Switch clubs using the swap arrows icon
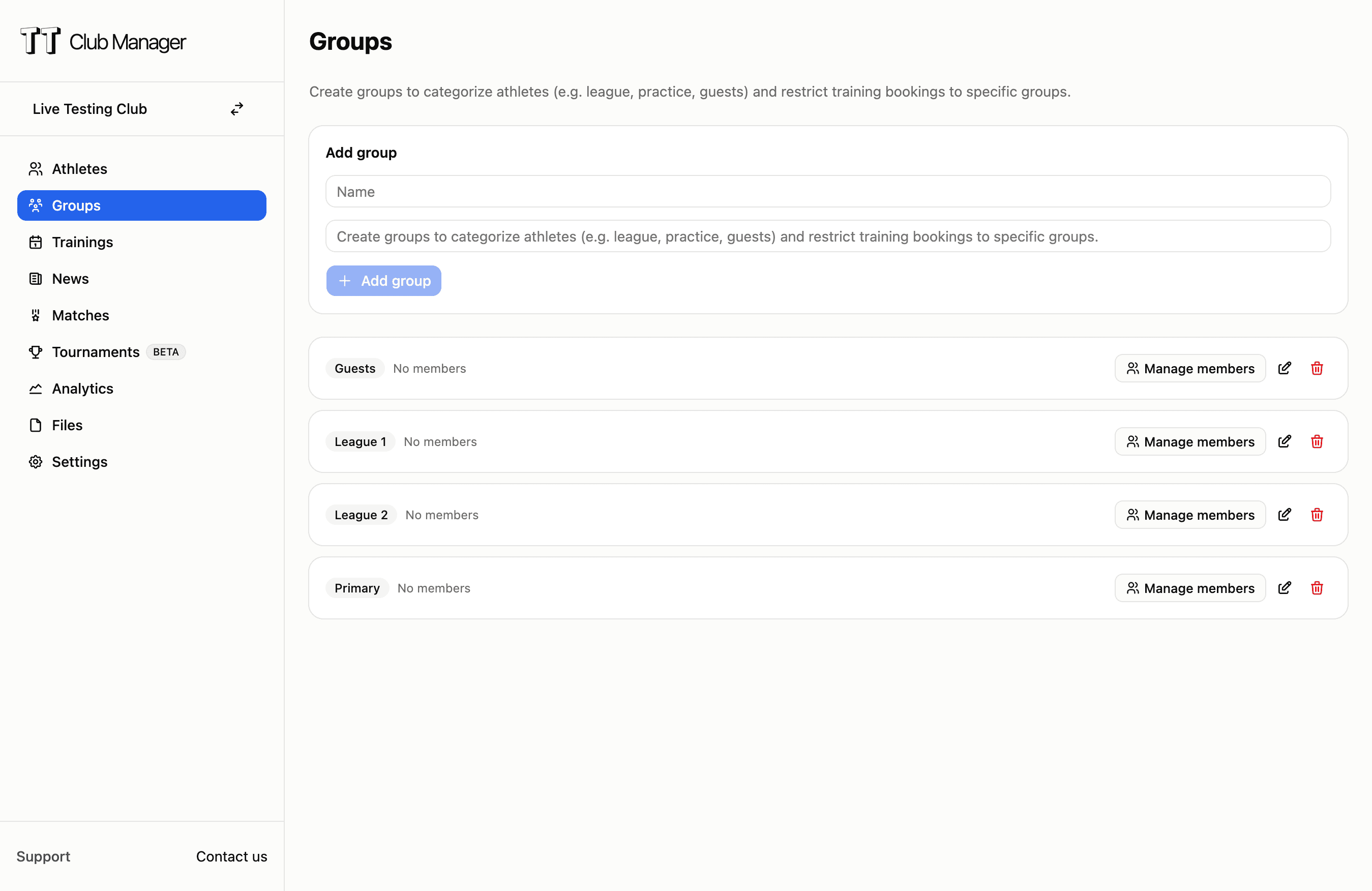1372x891 pixels. click(x=237, y=109)
